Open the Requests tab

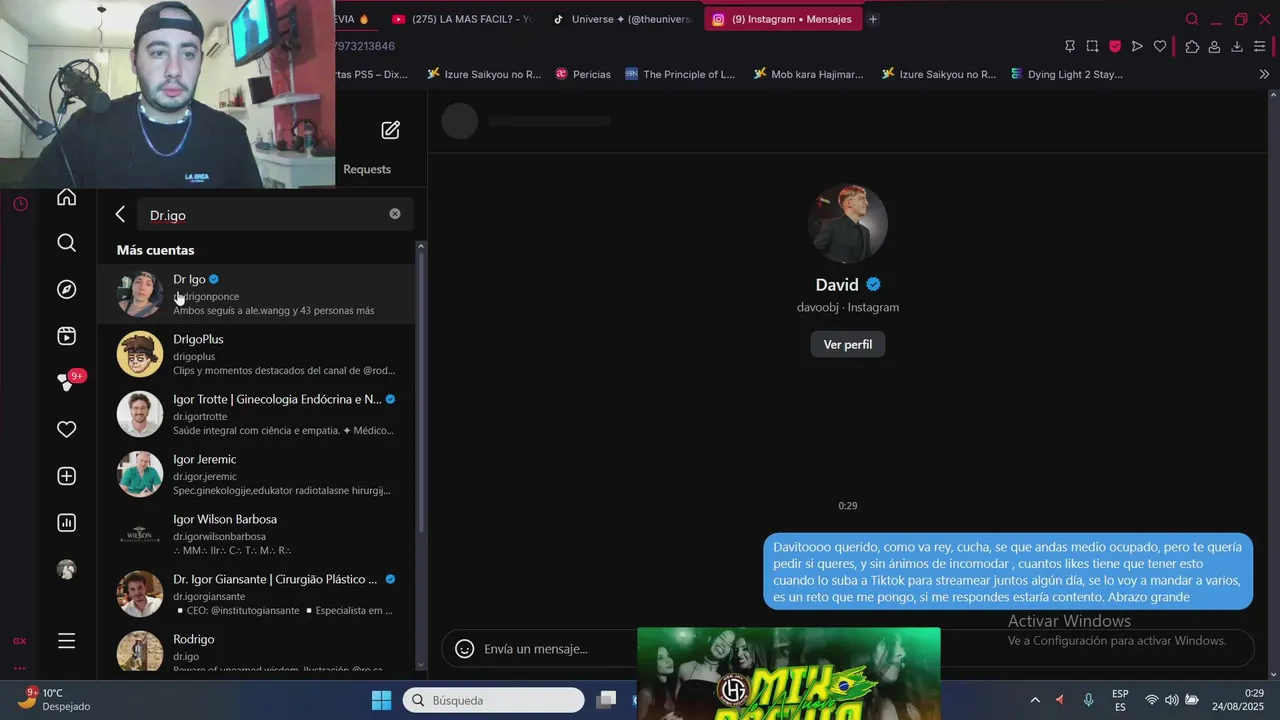367,169
